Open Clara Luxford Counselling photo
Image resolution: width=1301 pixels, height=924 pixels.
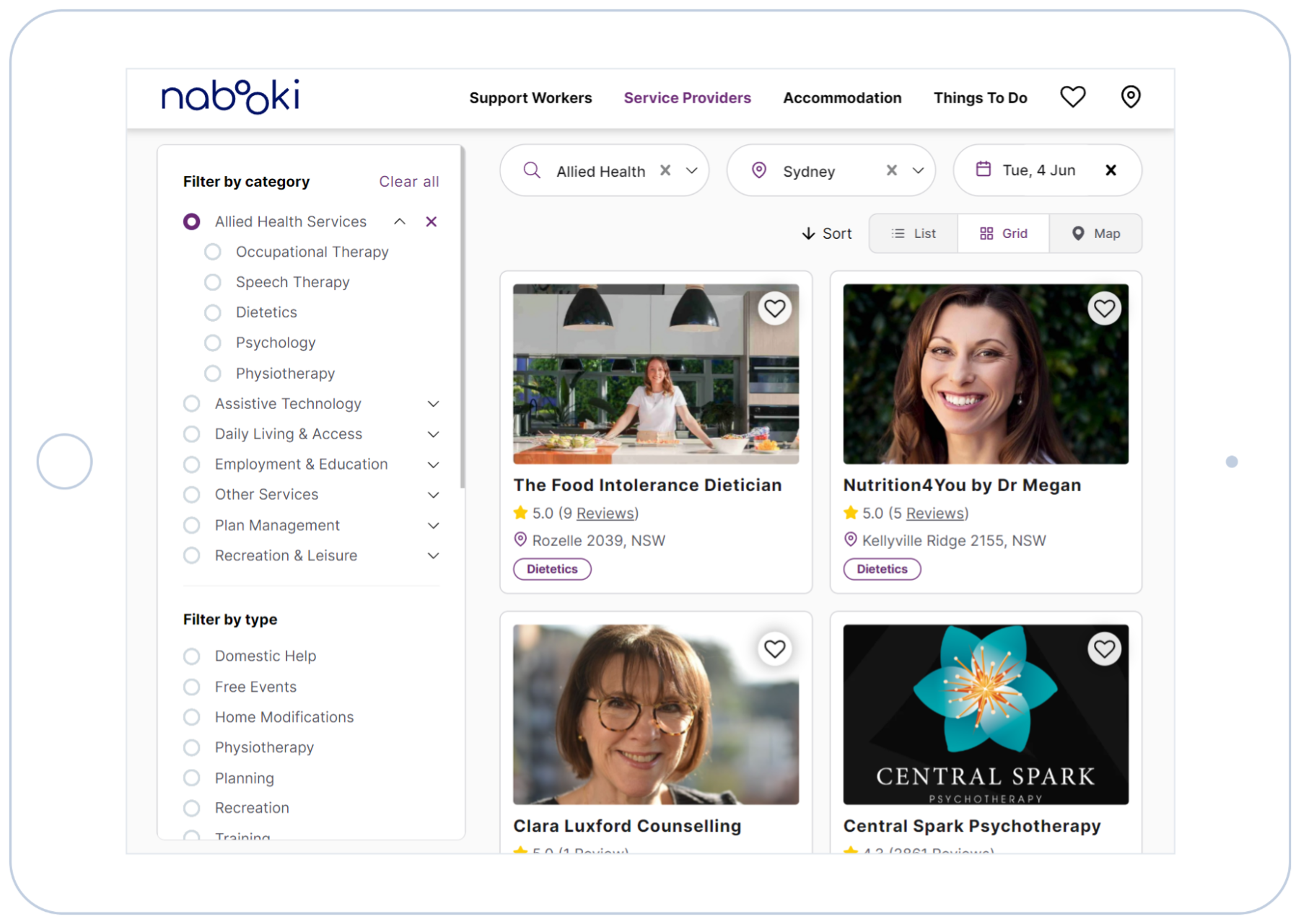coord(656,714)
